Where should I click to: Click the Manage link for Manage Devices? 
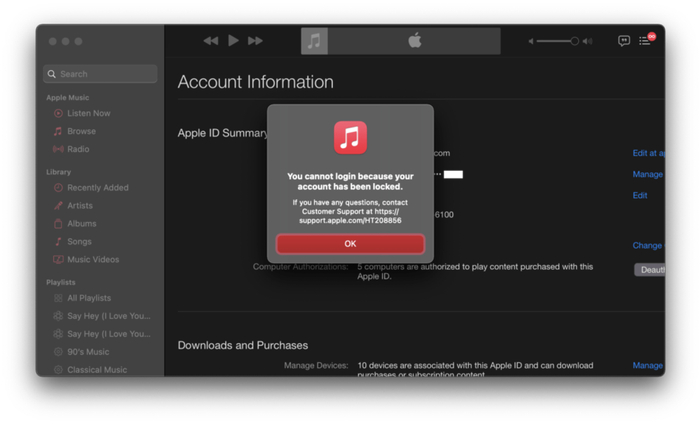[x=647, y=366]
